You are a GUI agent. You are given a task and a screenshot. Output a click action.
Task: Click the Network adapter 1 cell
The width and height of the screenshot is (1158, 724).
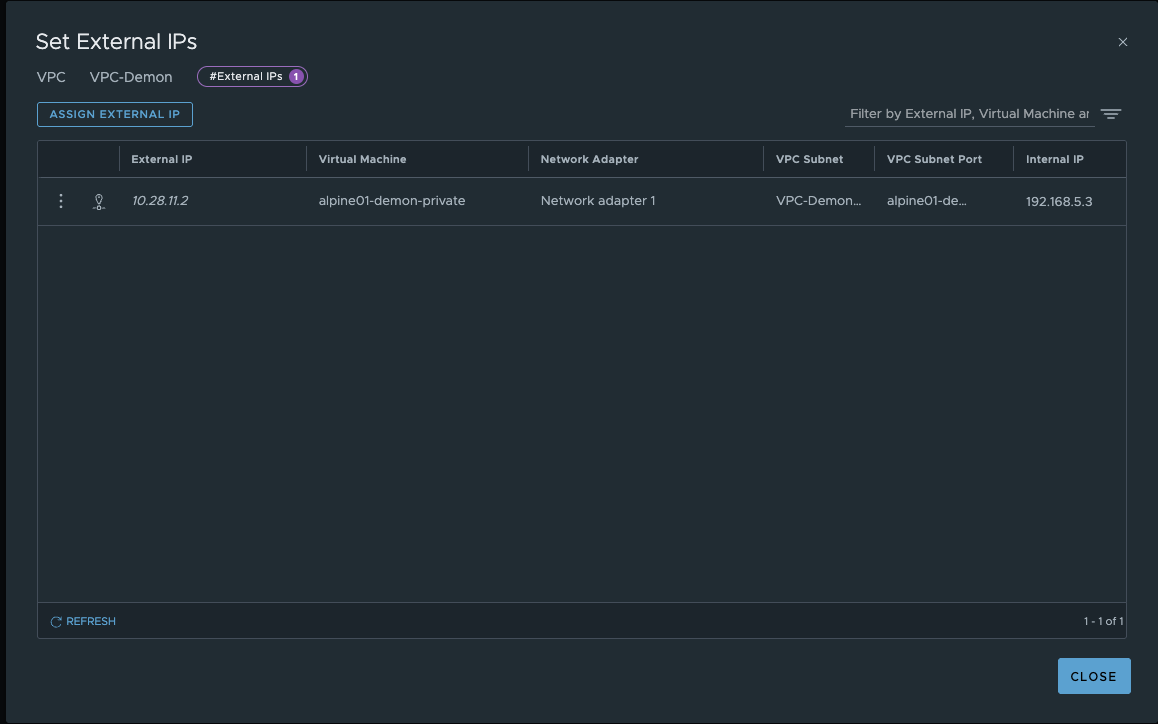598,201
